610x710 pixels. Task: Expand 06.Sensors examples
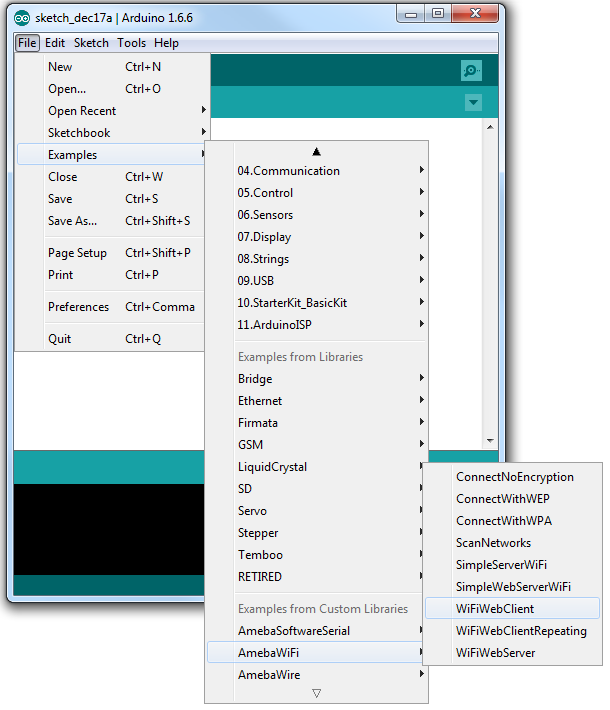(317, 215)
